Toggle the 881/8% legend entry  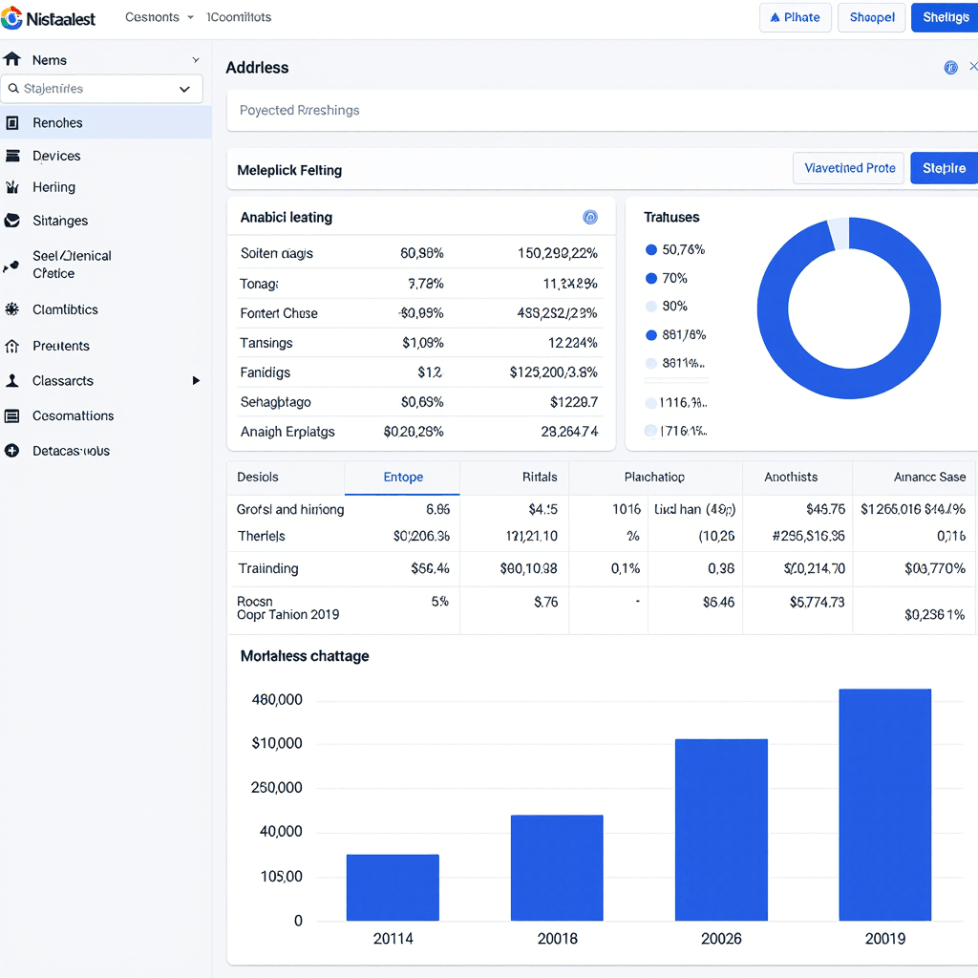click(x=651, y=335)
